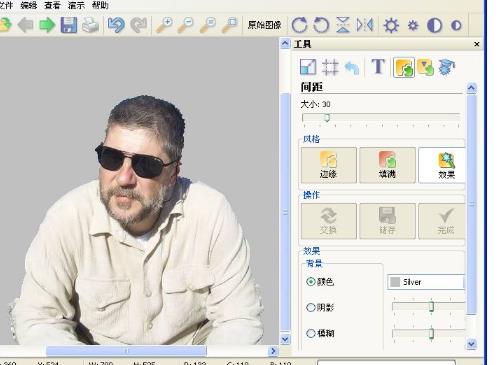Click the tools panel scroll up arrow
Screen dimensions: 502x365
pos(471,88)
